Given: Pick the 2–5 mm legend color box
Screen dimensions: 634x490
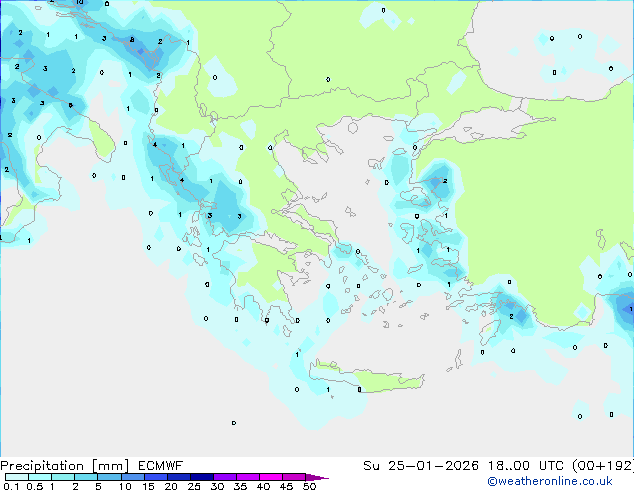Looking at the screenshot, I should [86, 477].
